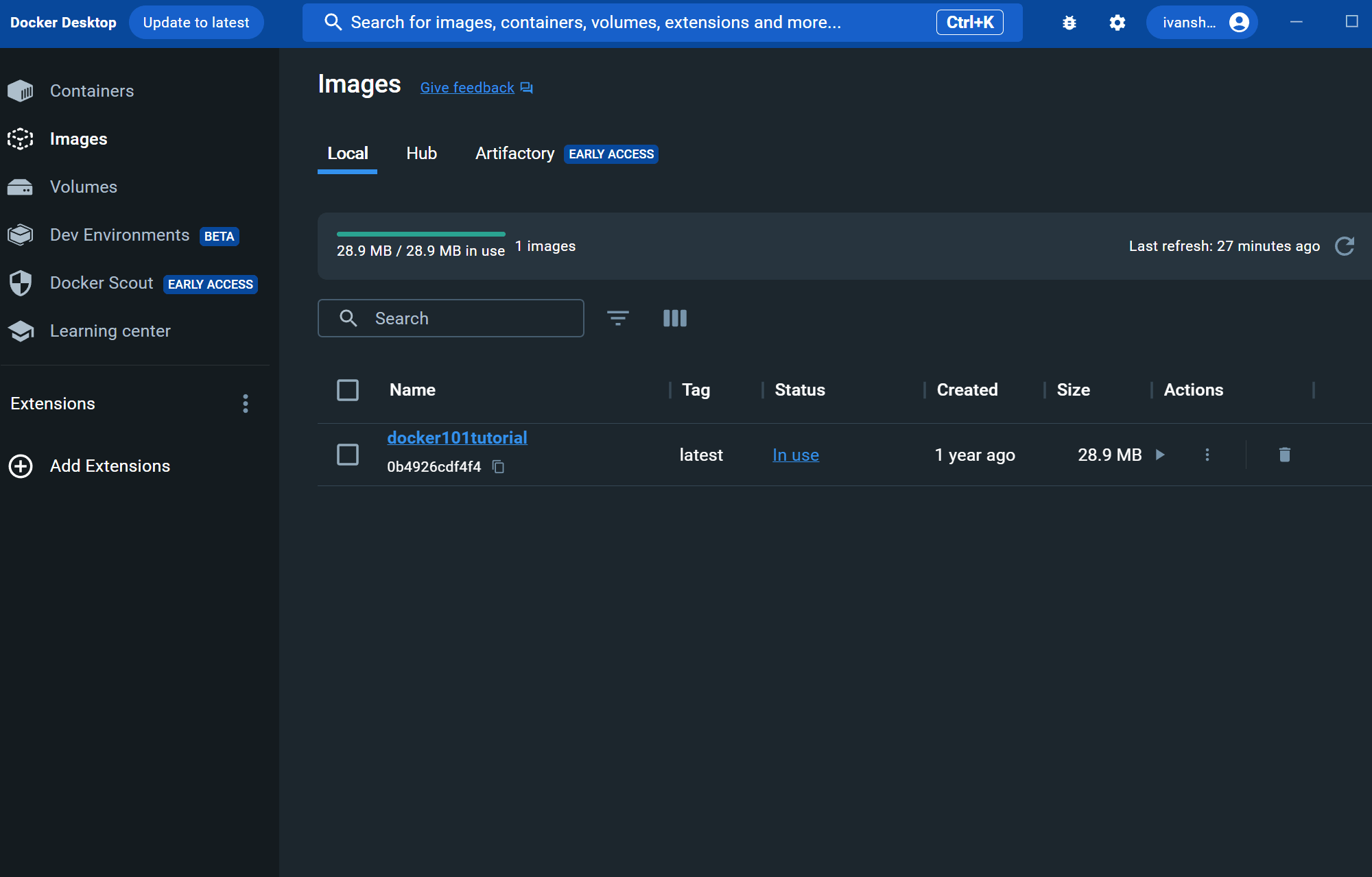This screenshot has width=1372, height=877.
Task: Click inside the image search field
Action: [451, 317]
